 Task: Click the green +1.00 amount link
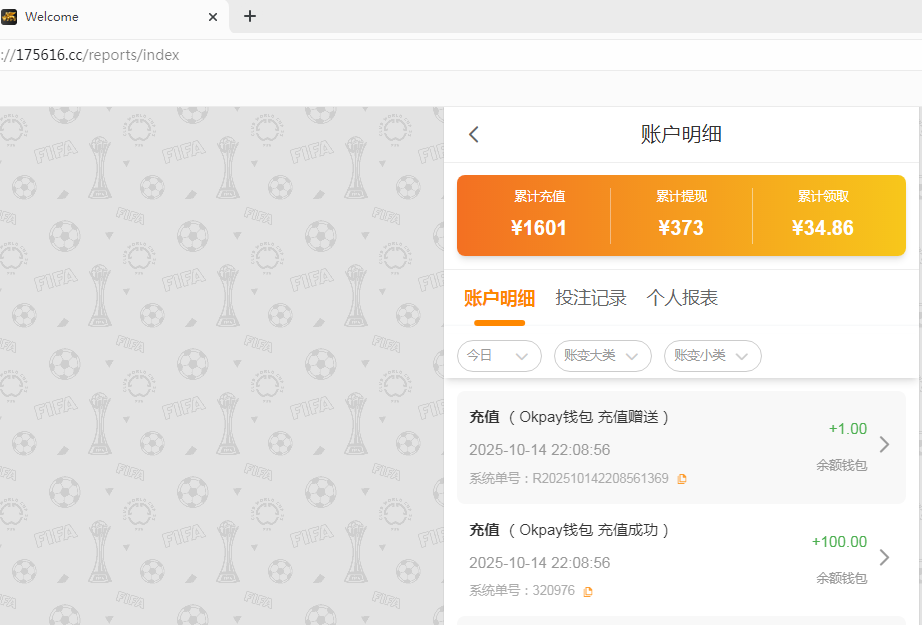tap(847, 428)
